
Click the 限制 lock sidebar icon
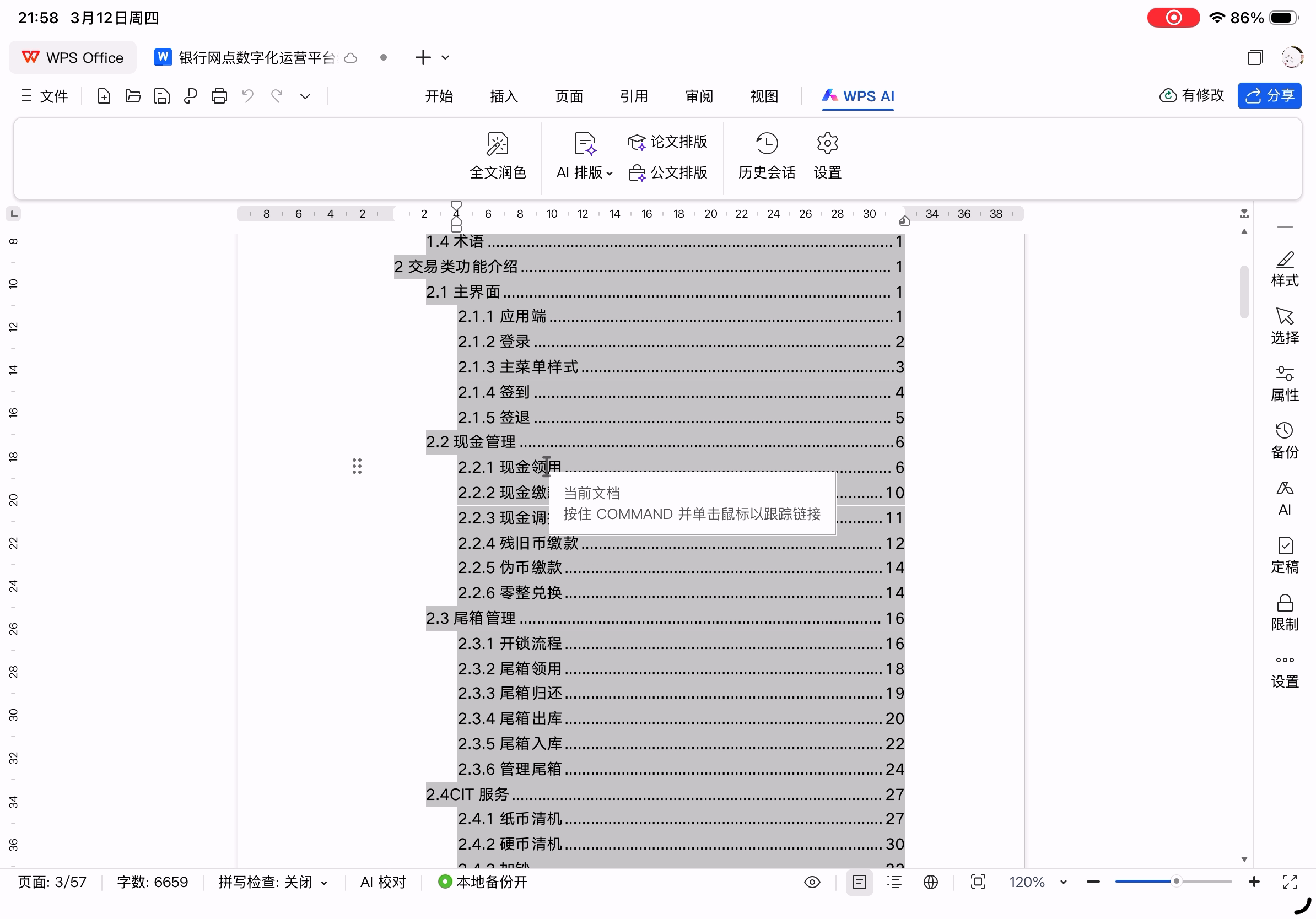pyautogui.click(x=1284, y=603)
